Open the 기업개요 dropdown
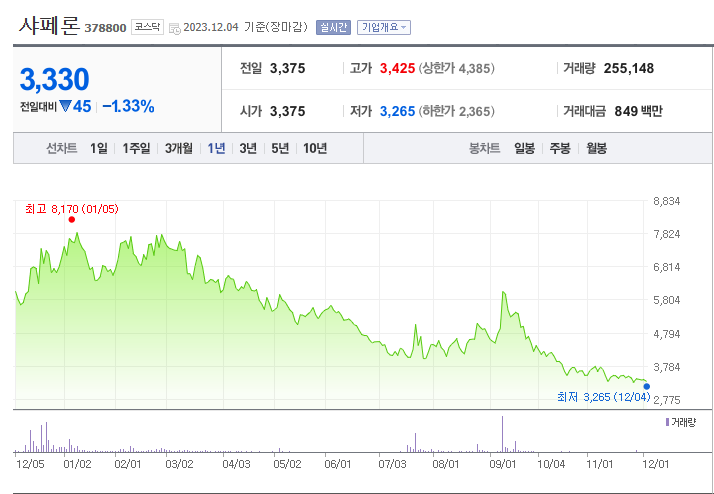Viewport: 714px width, 494px height. [x=384, y=27]
